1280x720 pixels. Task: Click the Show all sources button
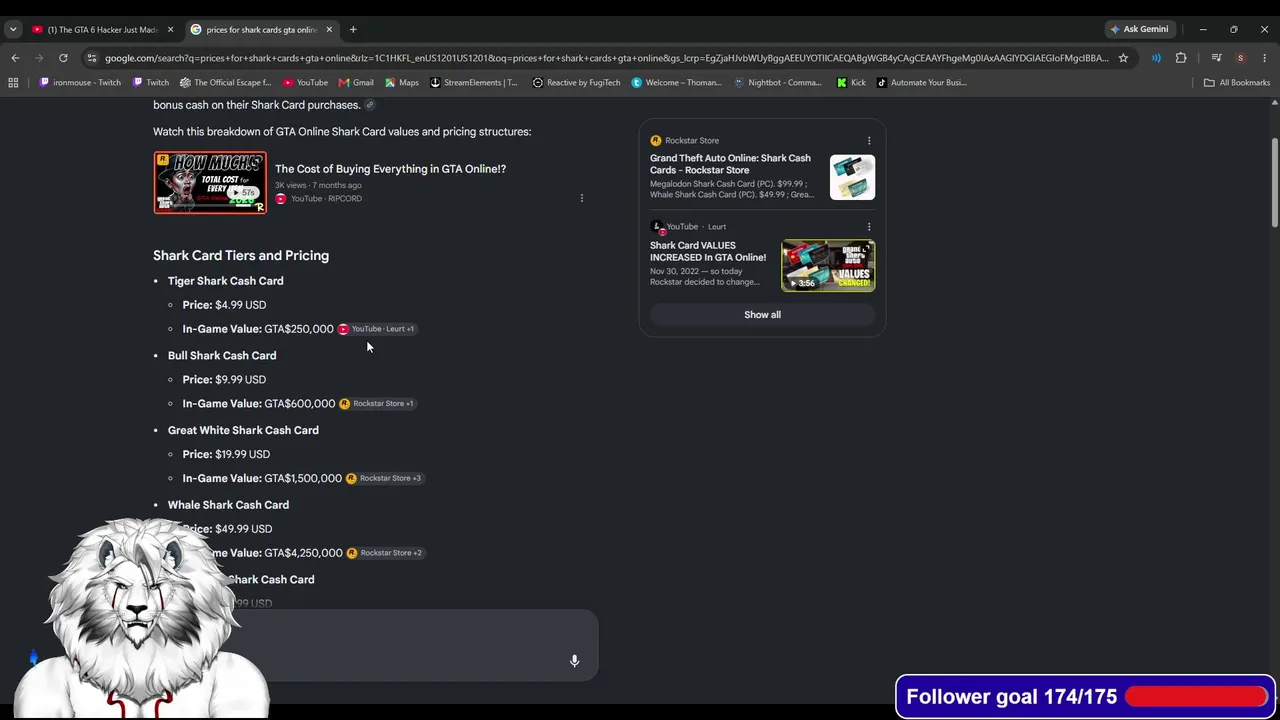(x=762, y=315)
